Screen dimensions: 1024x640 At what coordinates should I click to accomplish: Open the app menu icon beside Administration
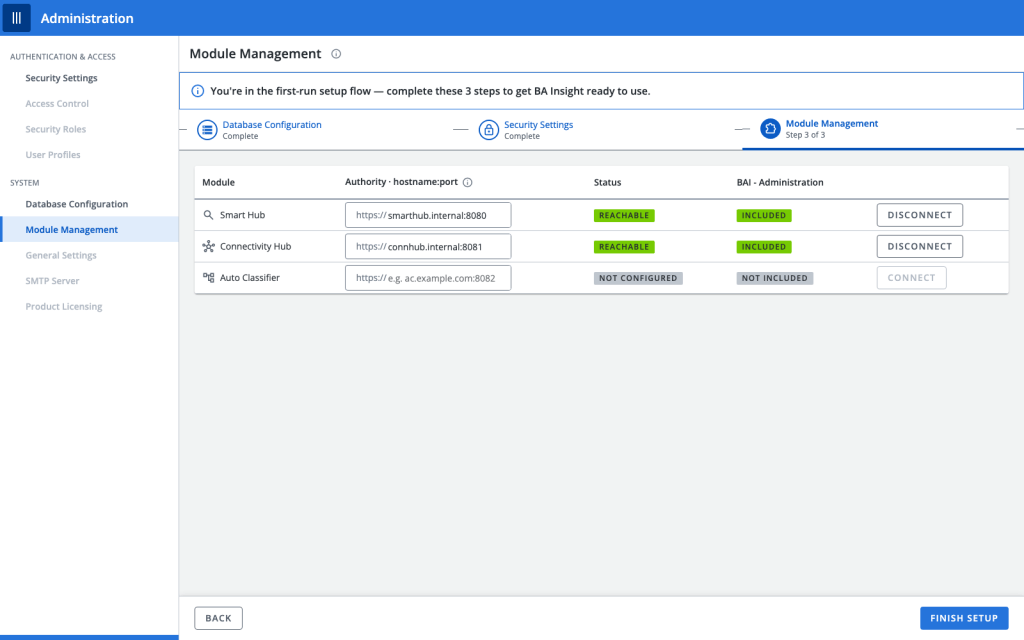point(16,18)
